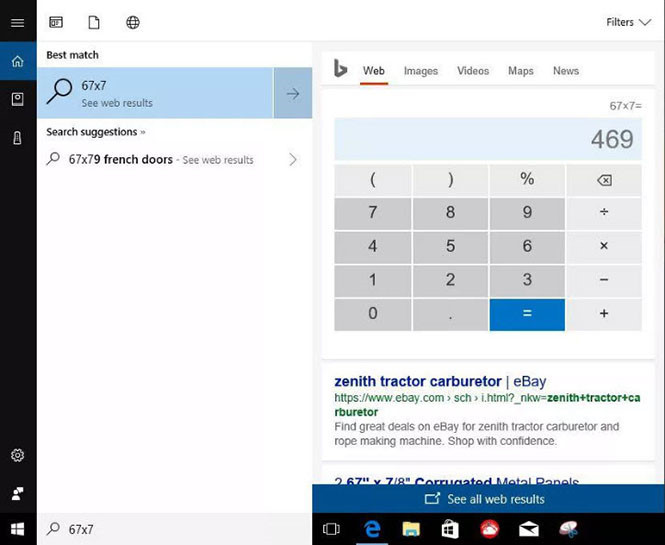Open the red cloud app in taskbar
The image size is (665, 545).
[x=489, y=529]
